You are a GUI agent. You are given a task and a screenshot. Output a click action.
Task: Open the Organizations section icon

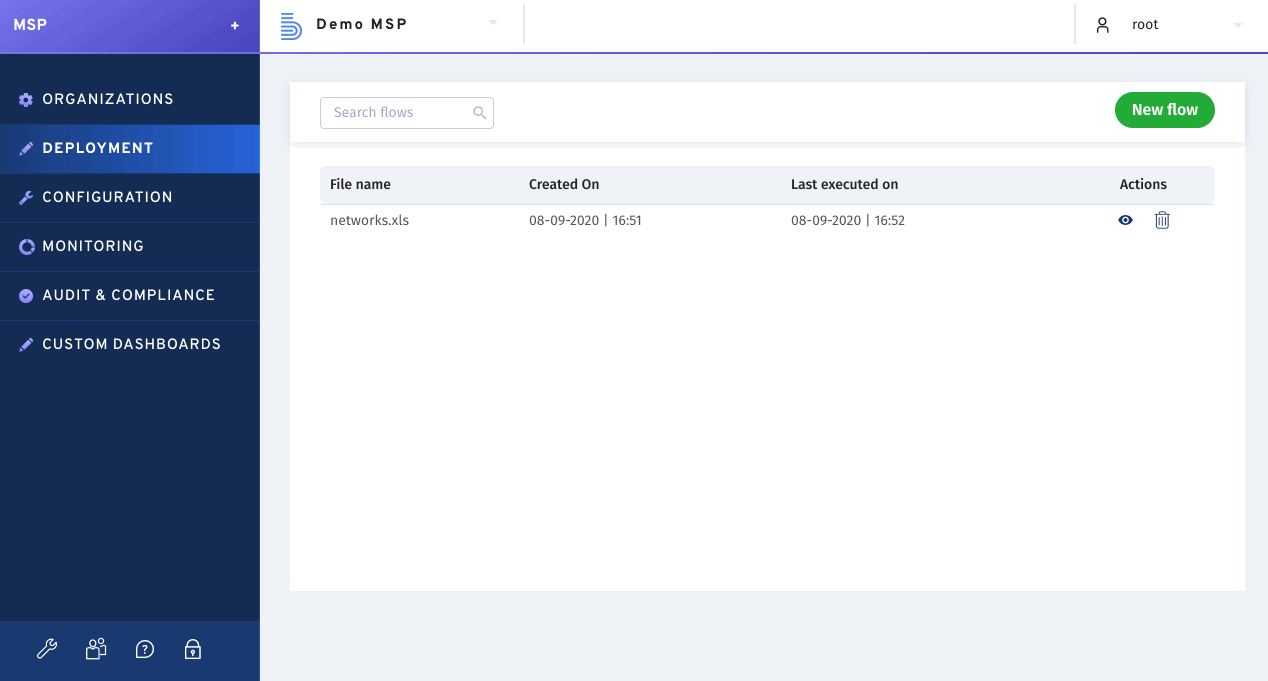point(25,99)
